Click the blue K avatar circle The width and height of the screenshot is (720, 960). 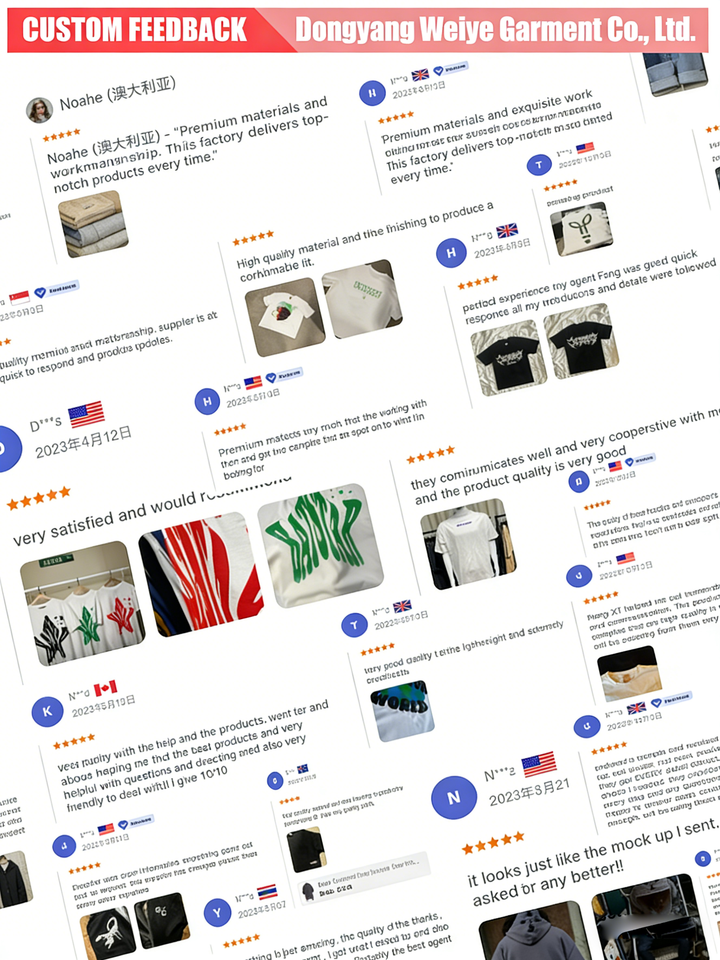pyautogui.click(x=47, y=711)
